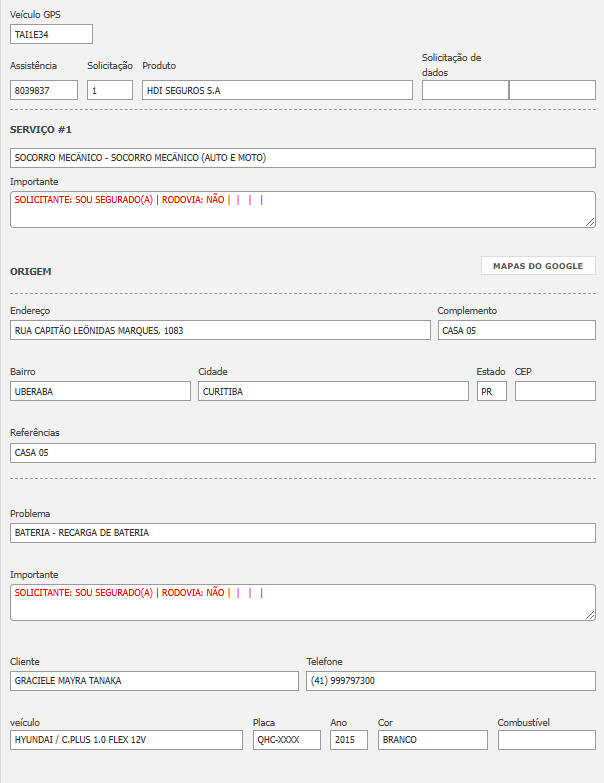This screenshot has height=783, width=604.
Task: Select the Referências field
Action: coord(302,453)
